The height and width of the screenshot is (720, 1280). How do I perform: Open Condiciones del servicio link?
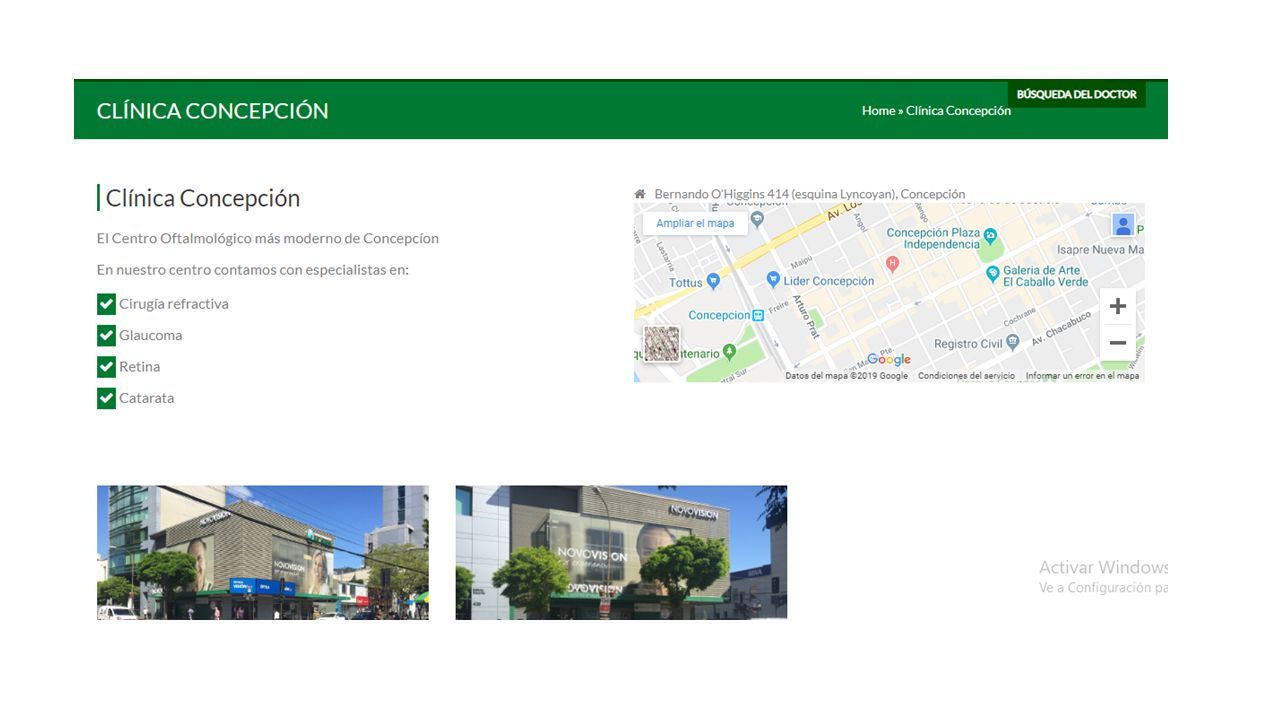(966, 376)
